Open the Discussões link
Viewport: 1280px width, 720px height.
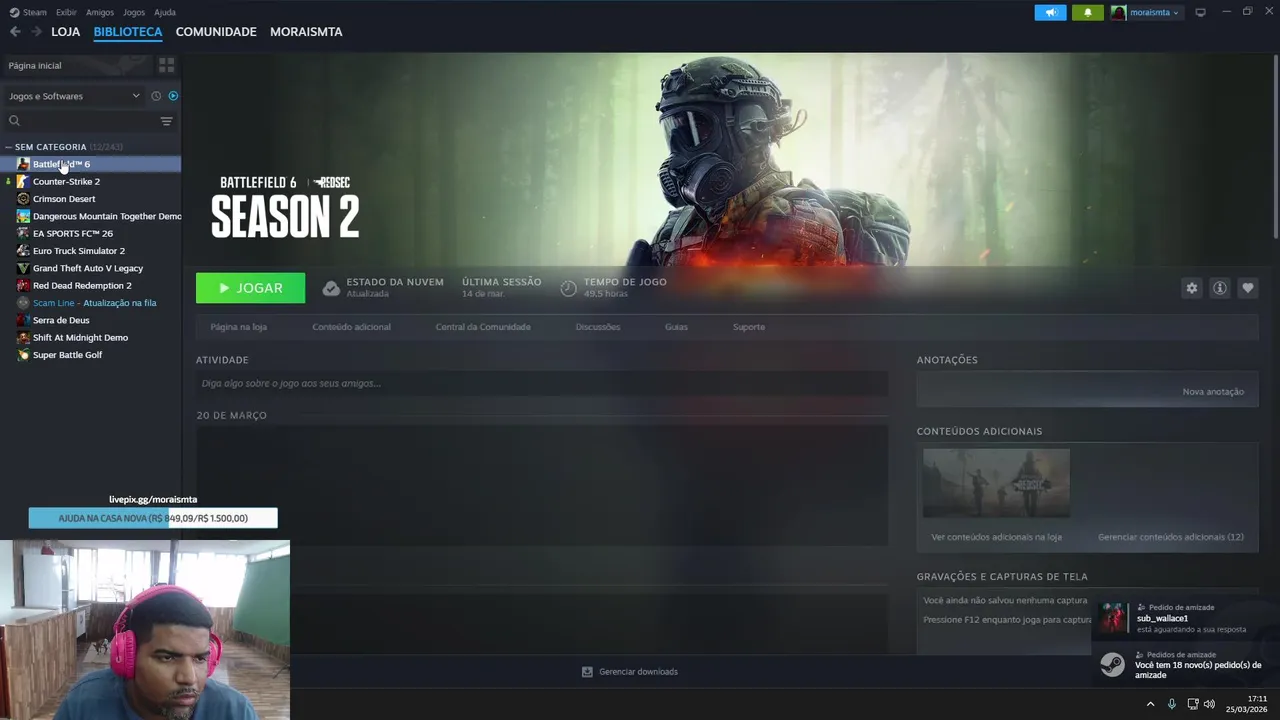tap(598, 327)
